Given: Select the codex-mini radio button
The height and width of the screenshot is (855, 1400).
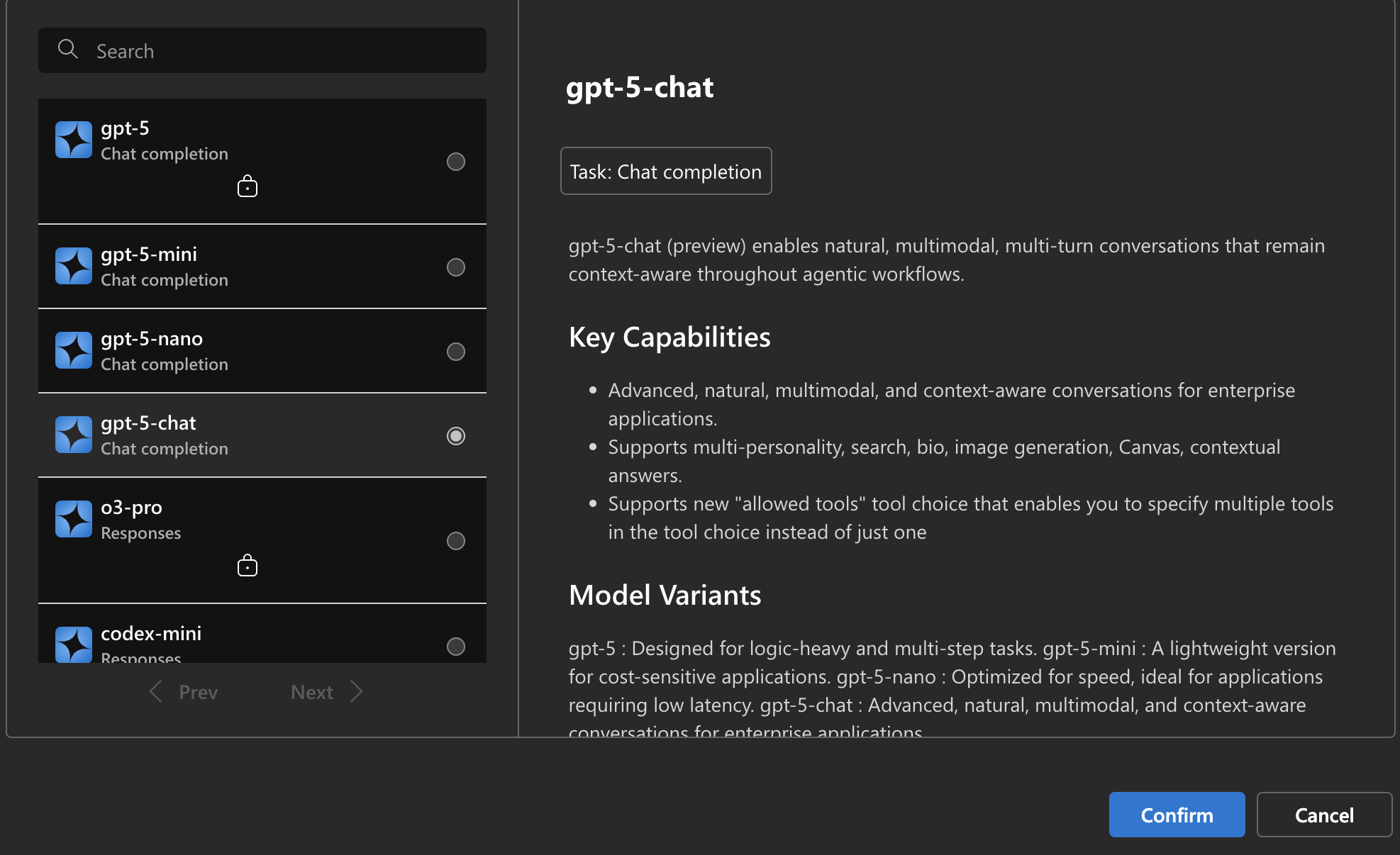Looking at the screenshot, I should pyautogui.click(x=456, y=646).
